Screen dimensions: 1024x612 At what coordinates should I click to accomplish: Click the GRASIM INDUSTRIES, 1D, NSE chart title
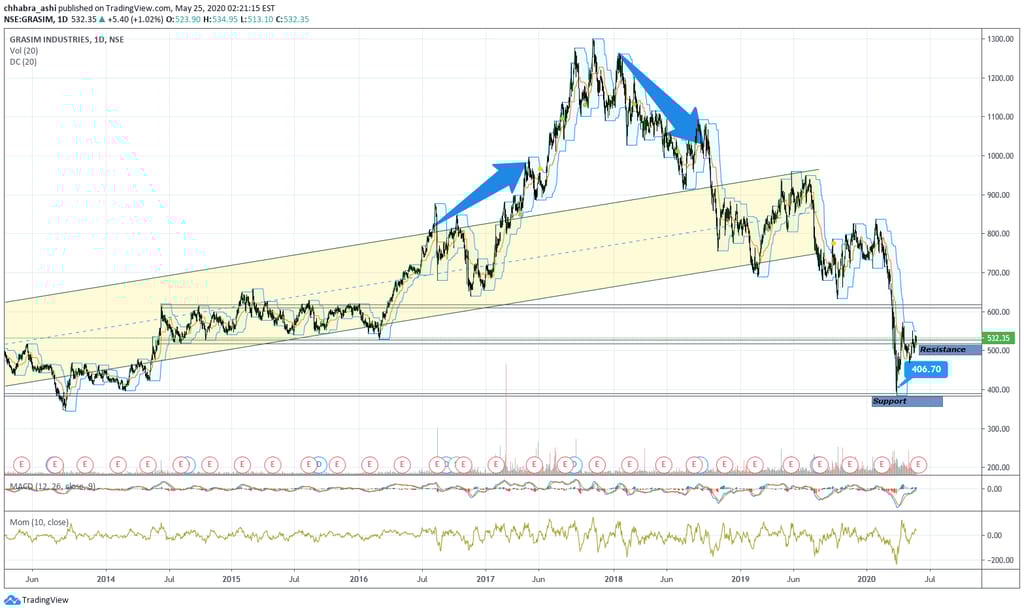67,39
